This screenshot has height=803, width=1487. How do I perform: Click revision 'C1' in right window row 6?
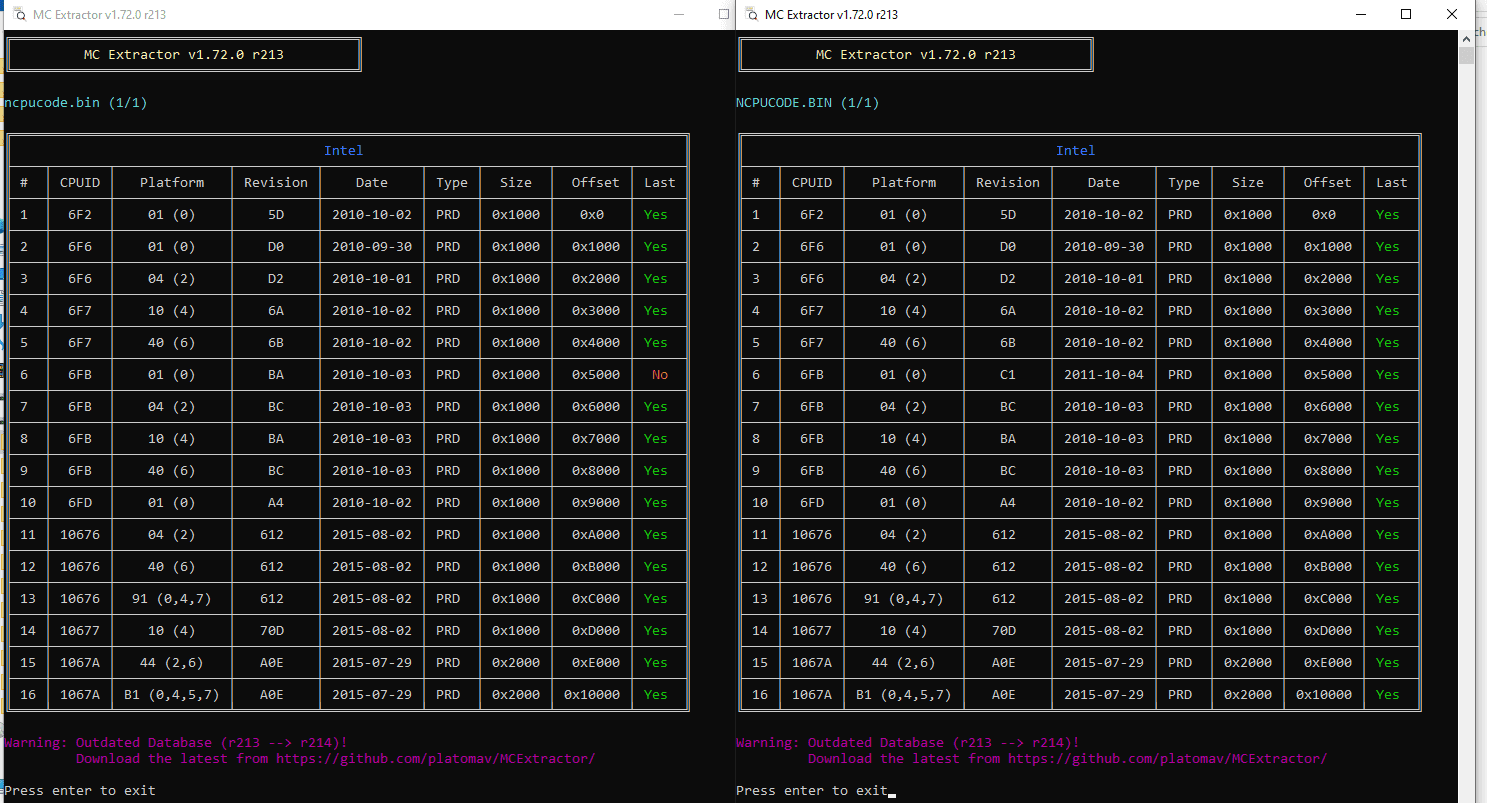1008,375
